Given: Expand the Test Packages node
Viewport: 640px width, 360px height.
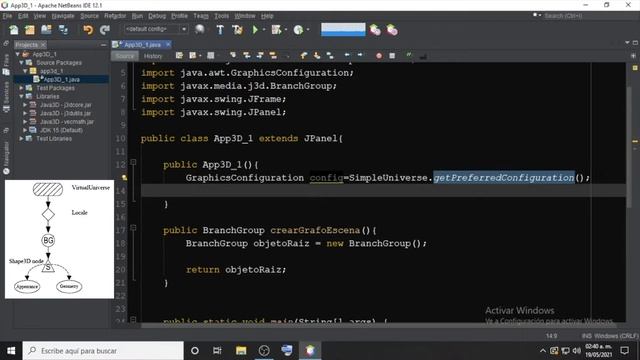Looking at the screenshot, I should click(x=21, y=88).
